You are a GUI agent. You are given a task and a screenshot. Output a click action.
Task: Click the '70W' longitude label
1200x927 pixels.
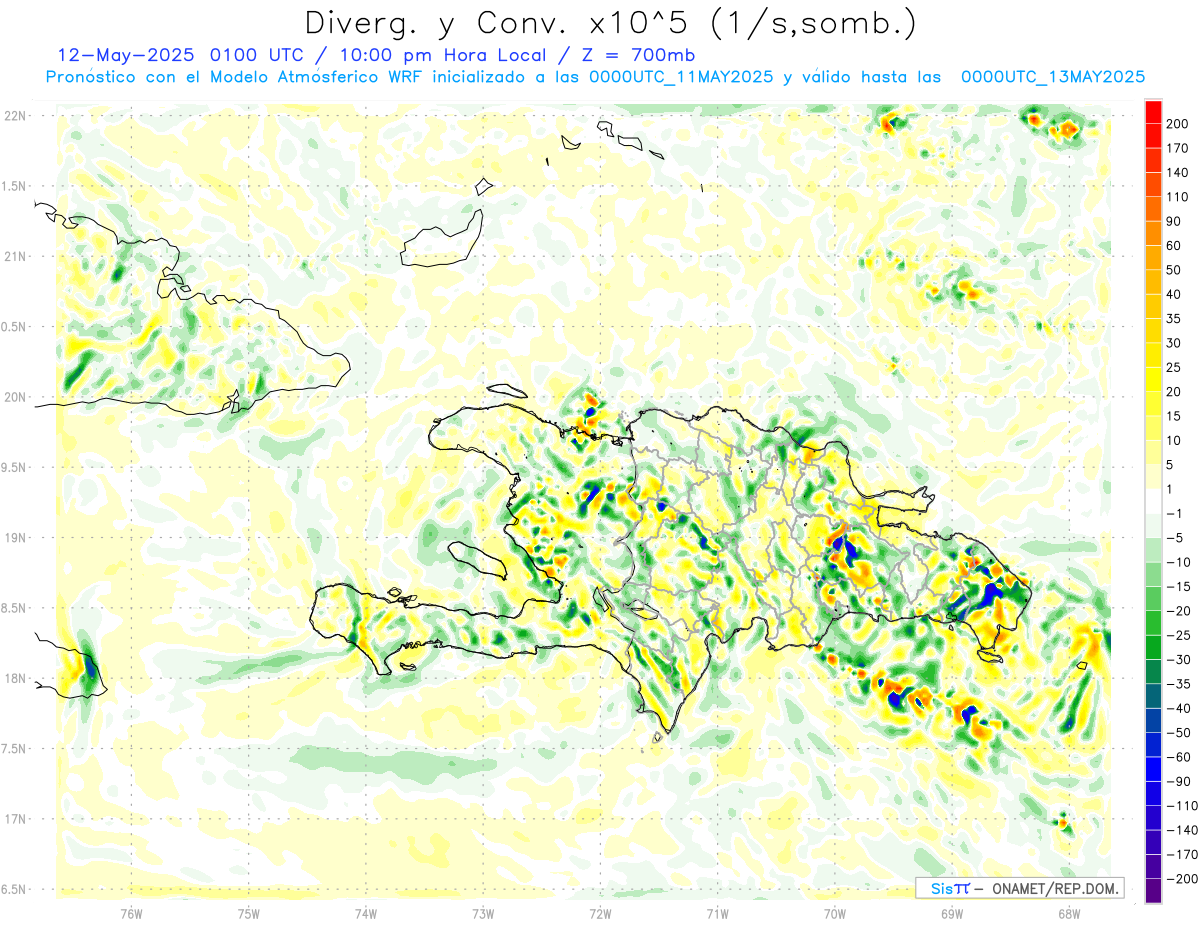(834, 913)
